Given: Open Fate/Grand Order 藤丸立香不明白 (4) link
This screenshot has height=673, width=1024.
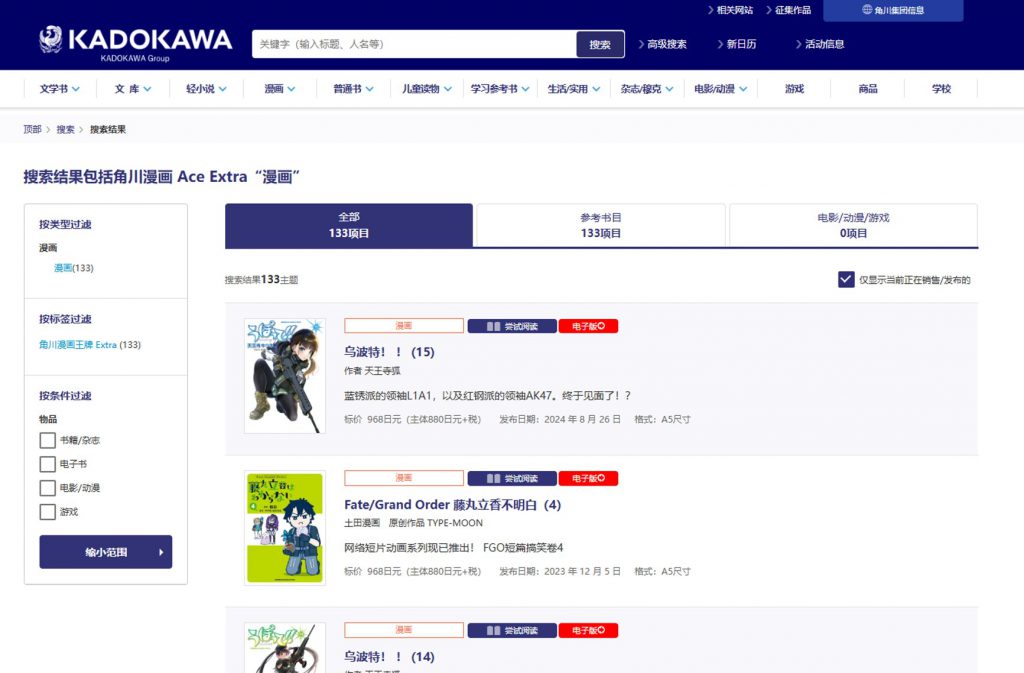Looking at the screenshot, I should coord(453,505).
